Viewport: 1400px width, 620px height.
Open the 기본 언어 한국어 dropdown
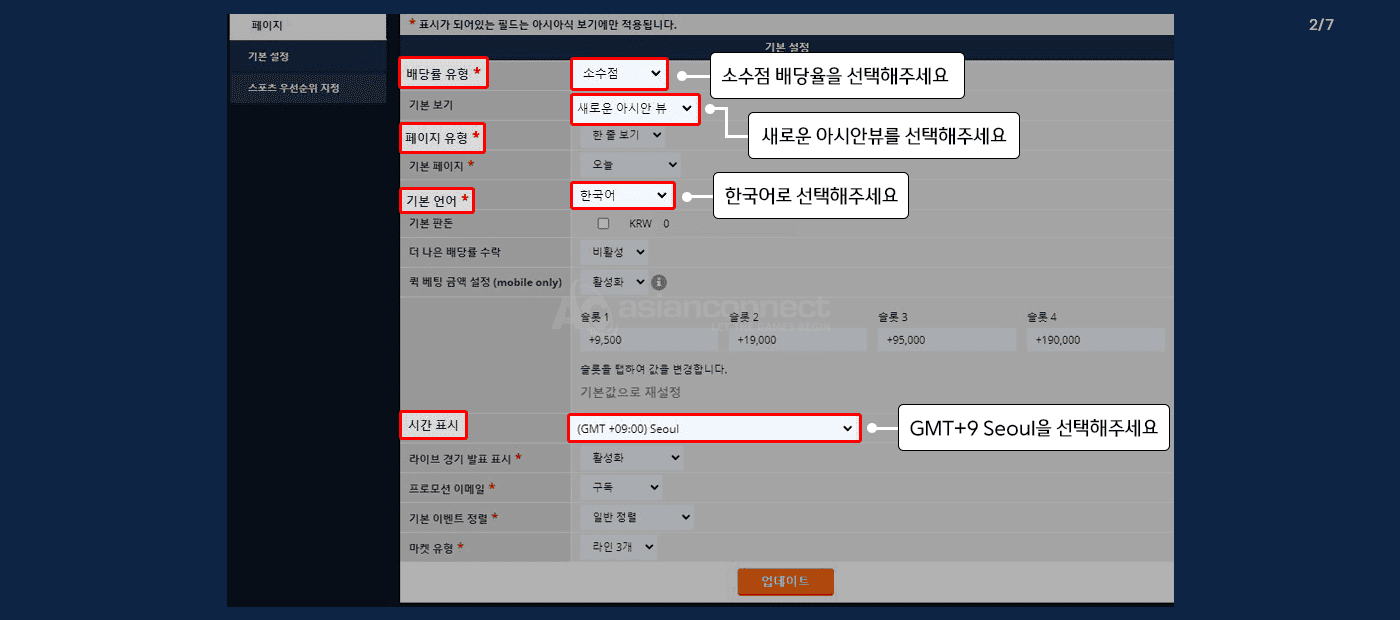click(x=622, y=195)
